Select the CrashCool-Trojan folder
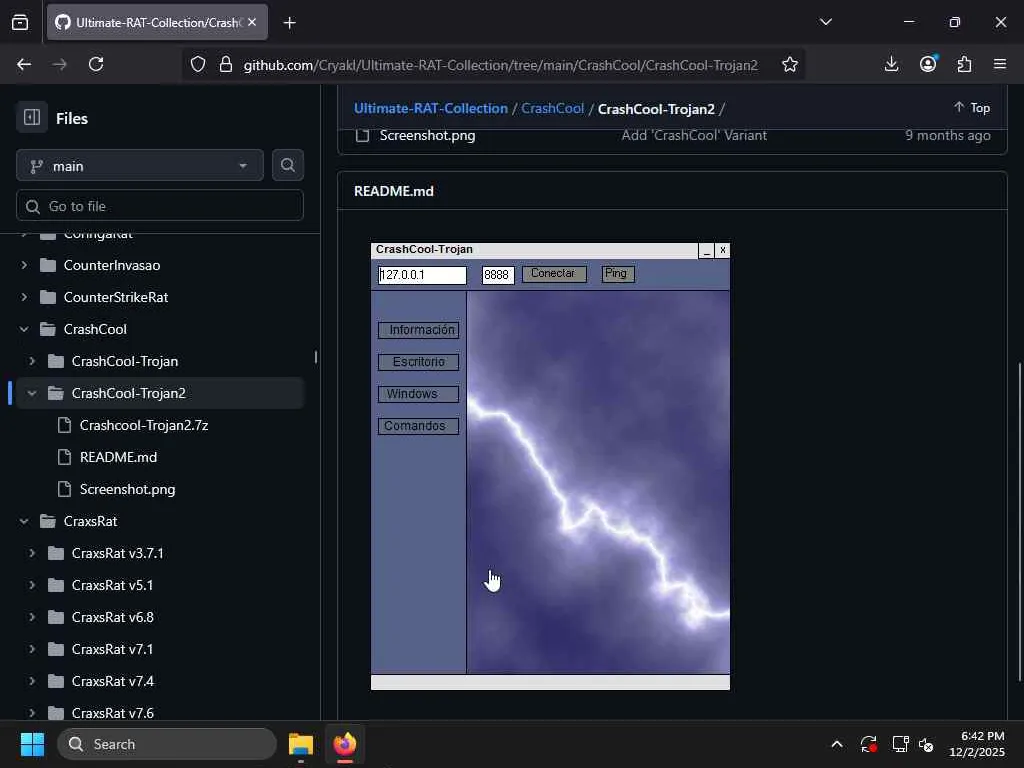Image resolution: width=1024 pixels, height=768 pixels. 125,361
